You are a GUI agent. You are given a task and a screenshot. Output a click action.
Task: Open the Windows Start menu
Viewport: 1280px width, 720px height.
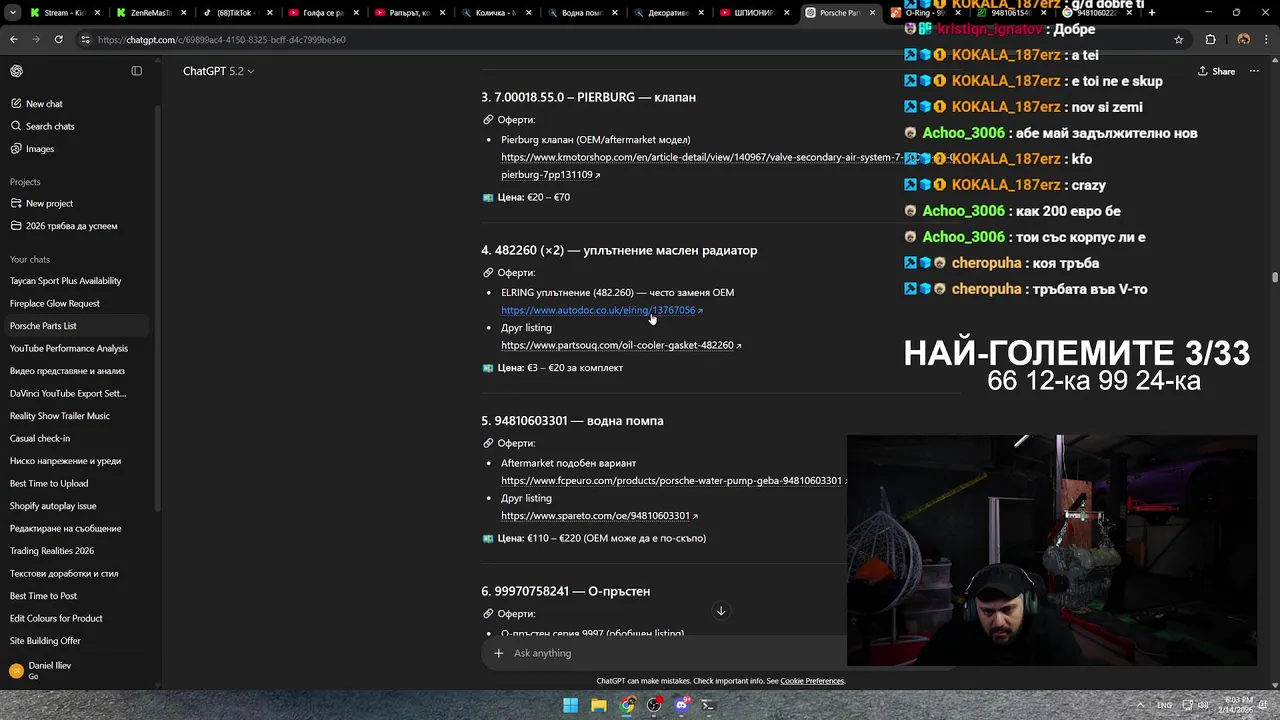tap(570, 705)
